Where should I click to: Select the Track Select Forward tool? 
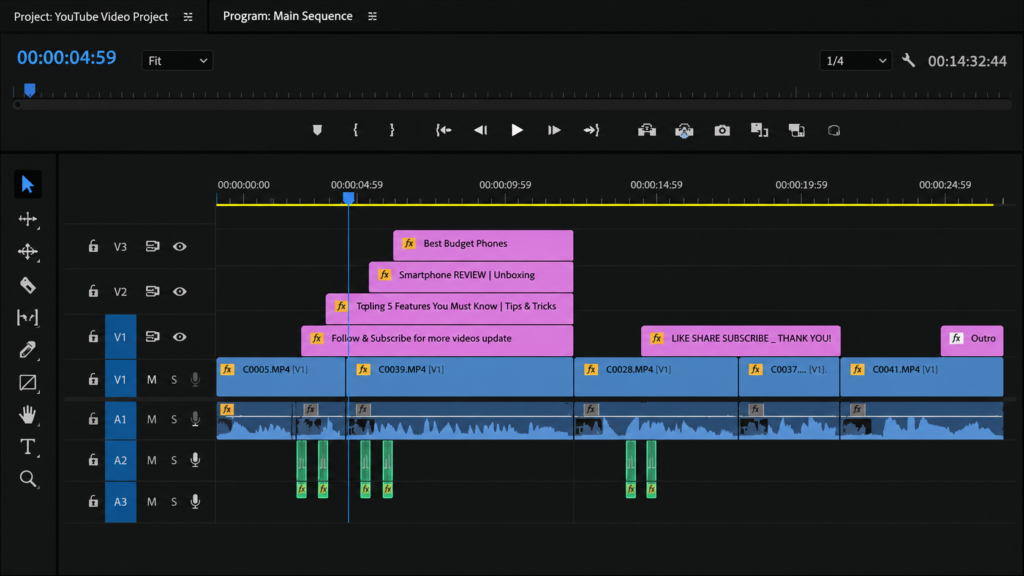click(27, 219)
